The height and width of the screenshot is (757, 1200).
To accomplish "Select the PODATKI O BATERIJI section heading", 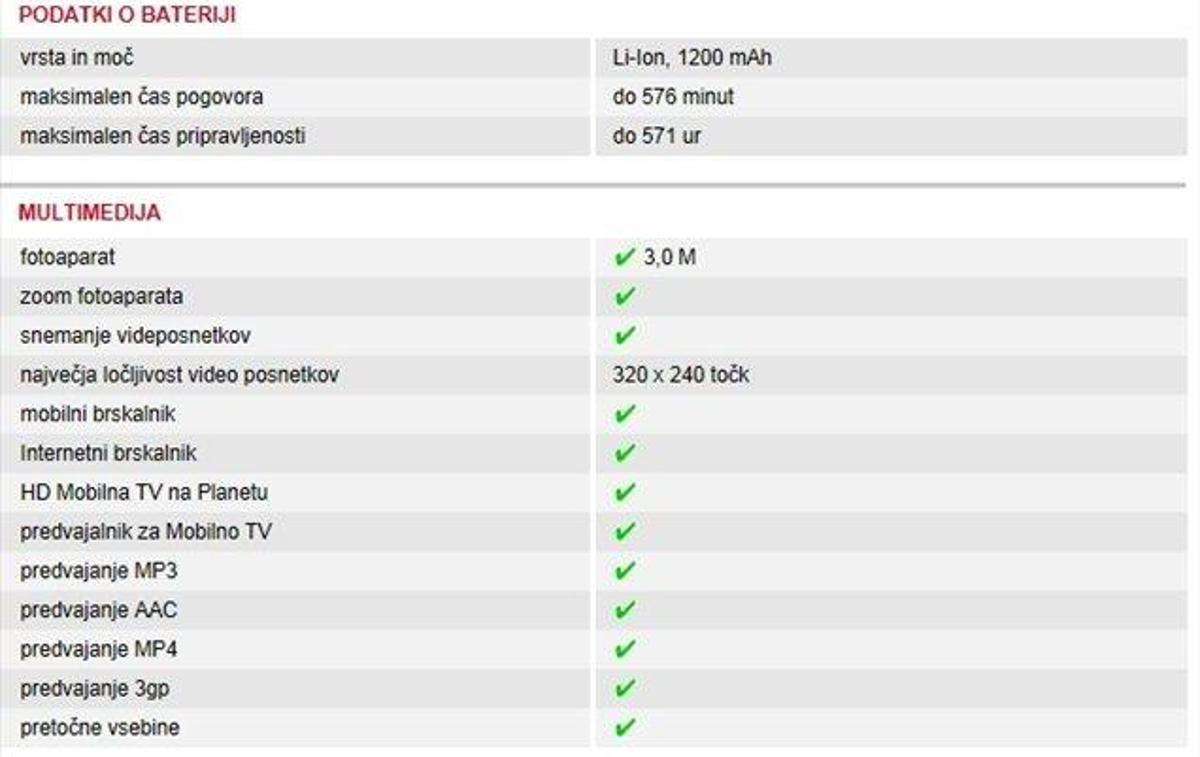I will pyautogui.click(x=127, y=16).
